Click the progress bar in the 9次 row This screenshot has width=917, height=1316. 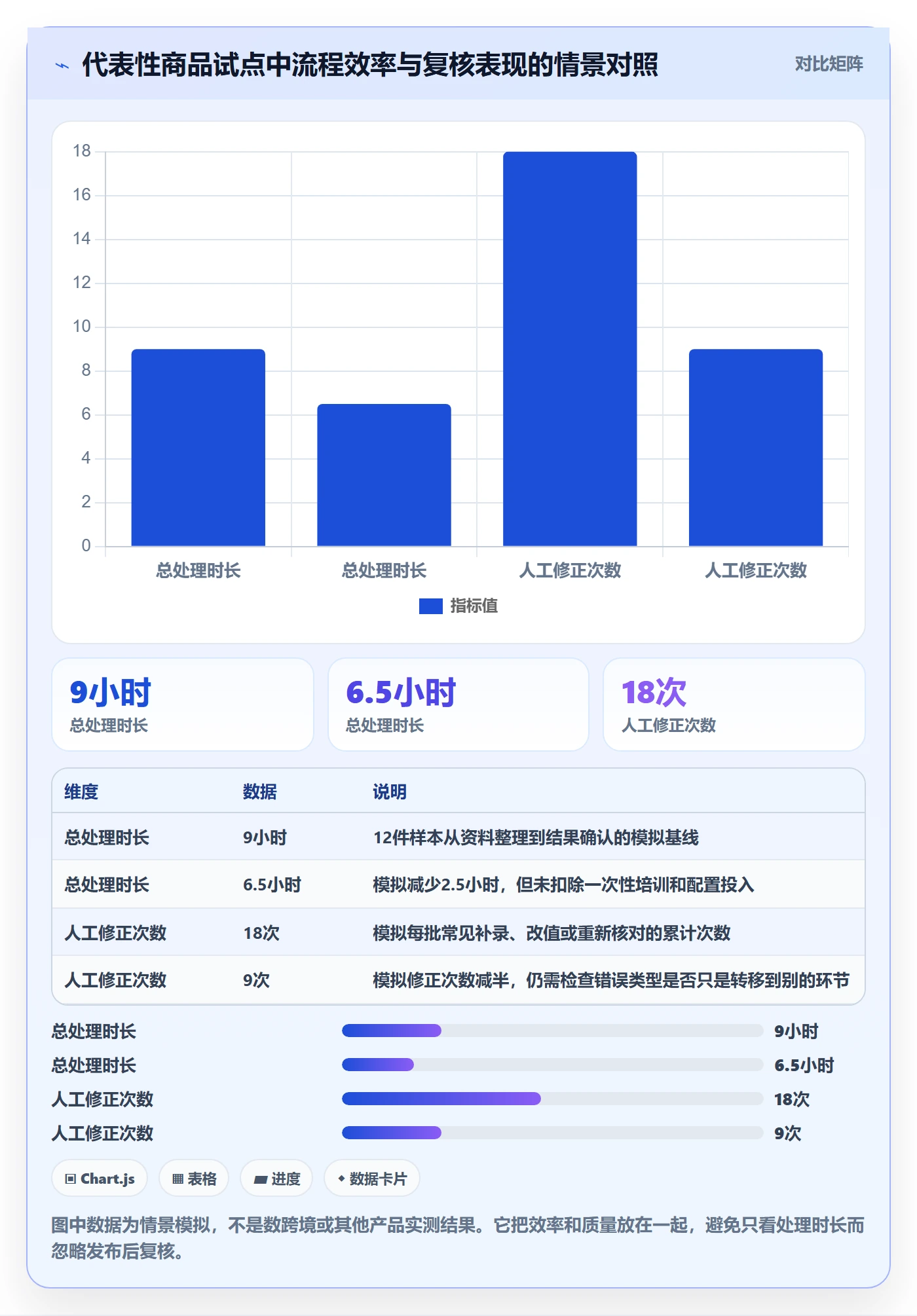point(552,1133)
